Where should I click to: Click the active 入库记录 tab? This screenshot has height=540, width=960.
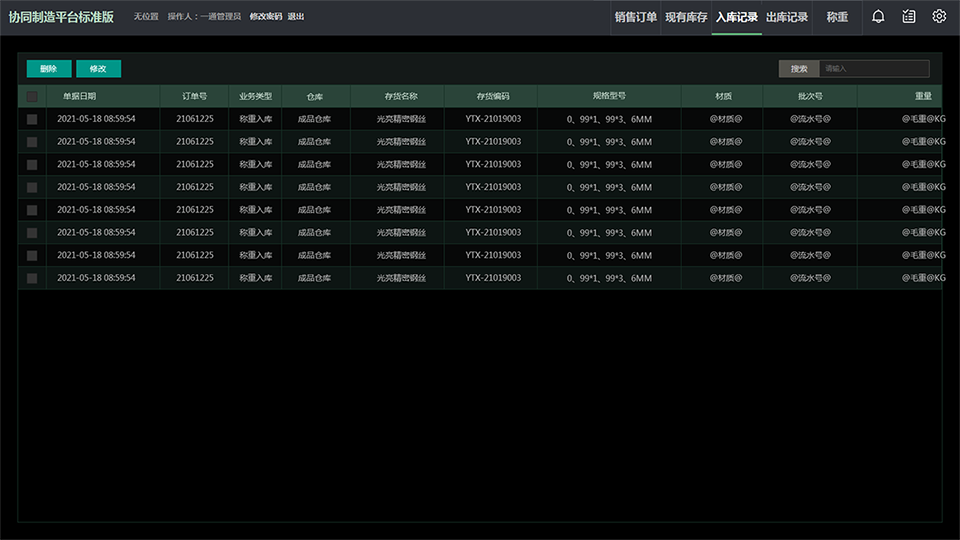(737, 17)
